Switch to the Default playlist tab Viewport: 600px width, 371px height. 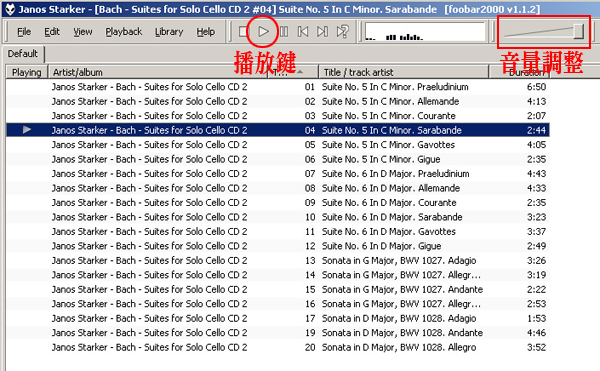coord(23,54)
